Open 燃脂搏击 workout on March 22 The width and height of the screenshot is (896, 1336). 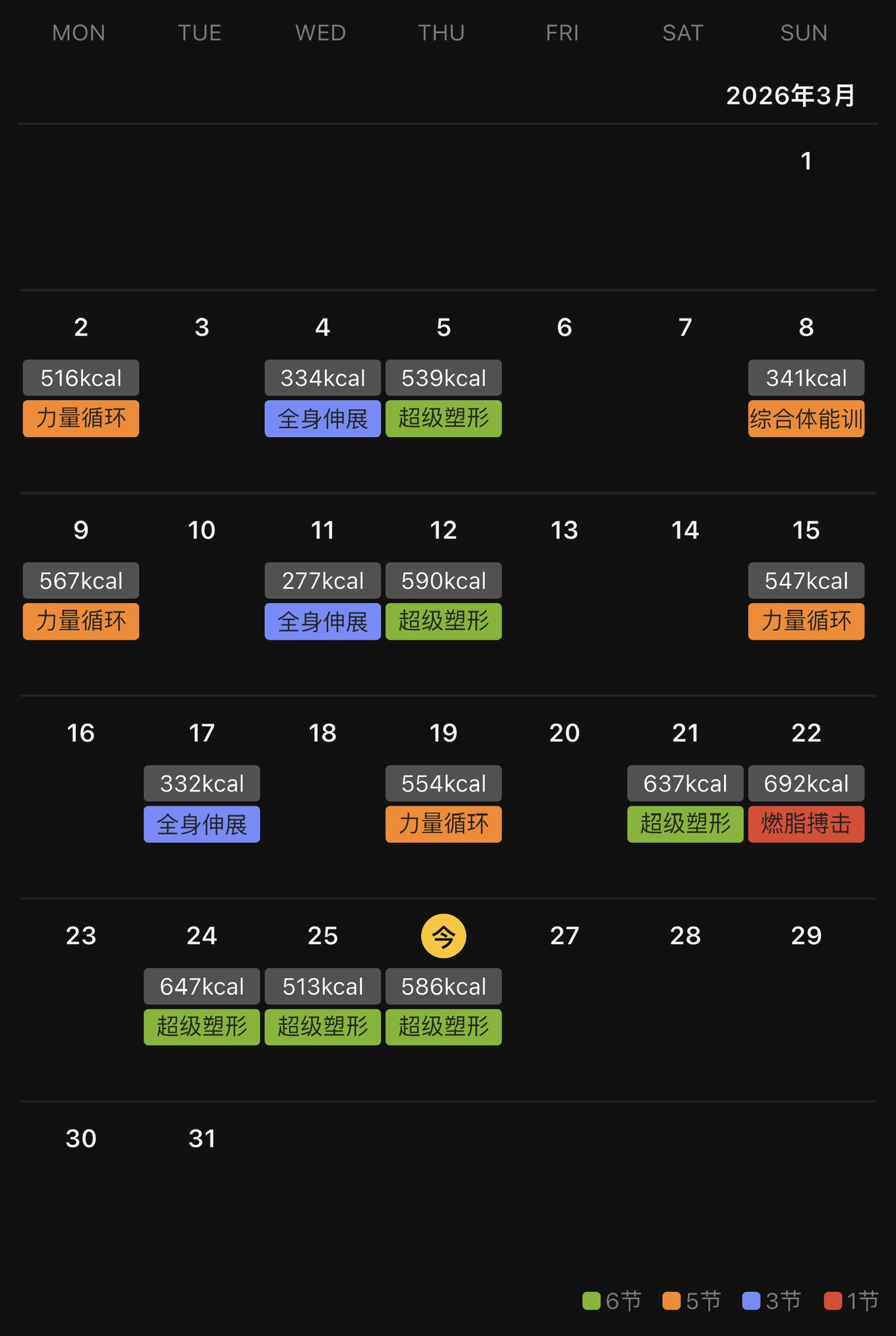[x=806, y=824]
